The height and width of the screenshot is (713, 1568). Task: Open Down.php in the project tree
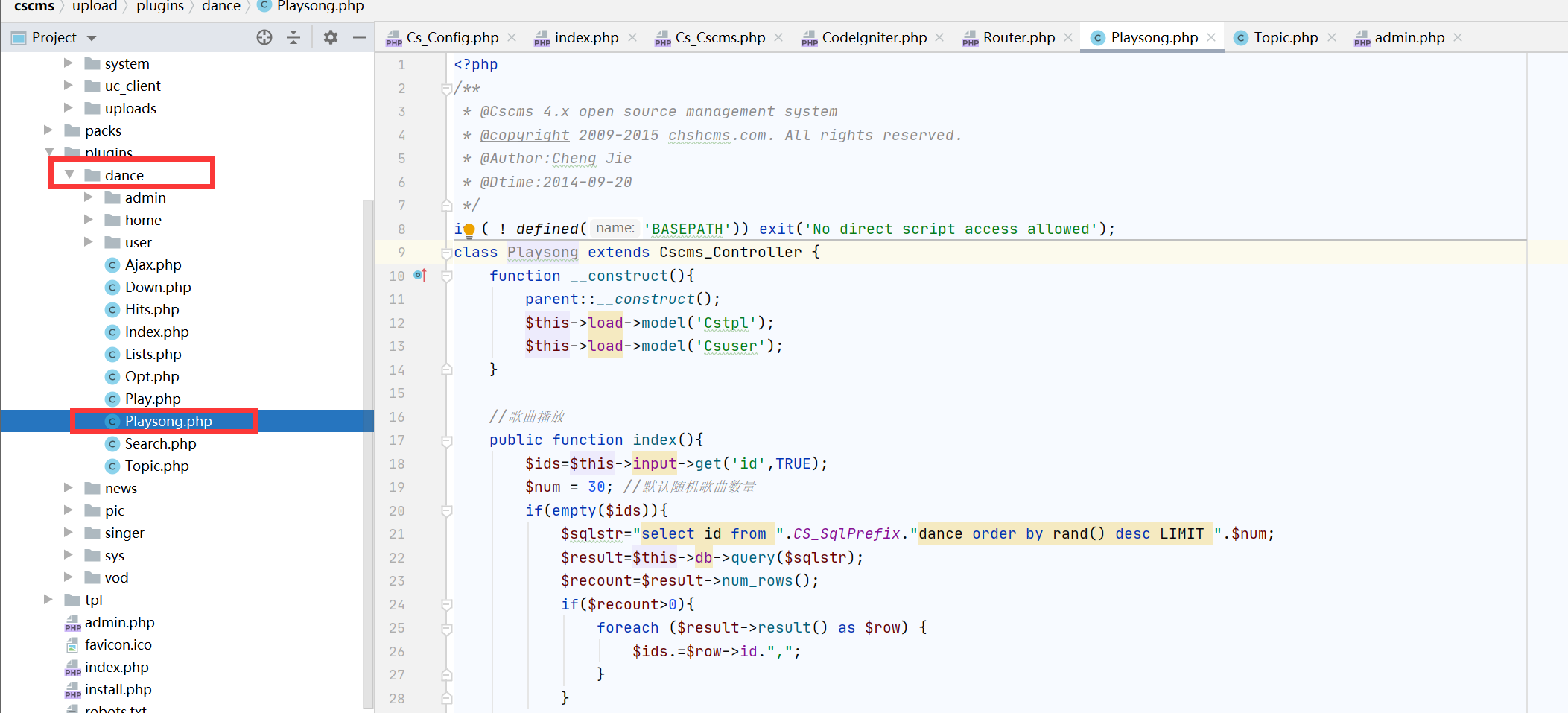[158, 287]
